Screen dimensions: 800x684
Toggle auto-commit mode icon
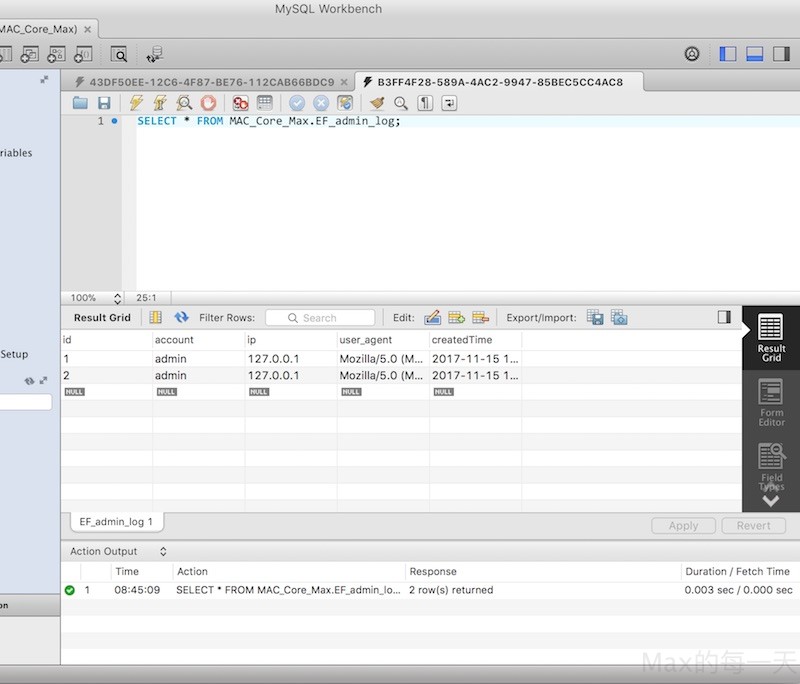(345, 103)
